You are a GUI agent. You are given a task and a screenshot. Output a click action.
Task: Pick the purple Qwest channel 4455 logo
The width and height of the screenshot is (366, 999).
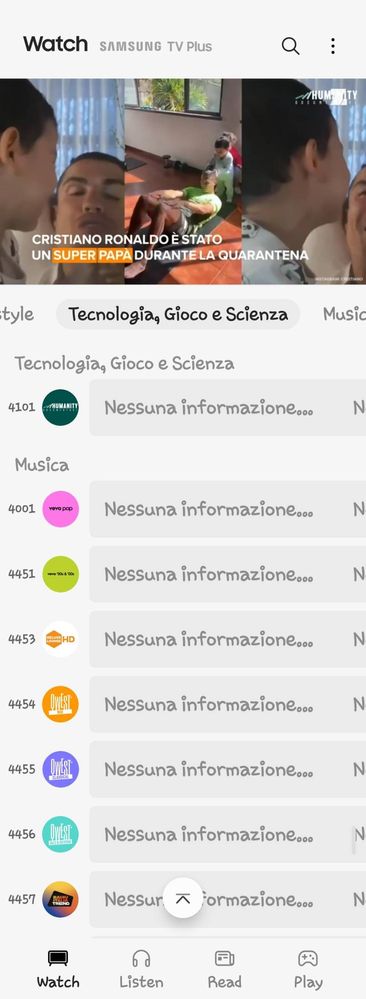pos(61,769)
